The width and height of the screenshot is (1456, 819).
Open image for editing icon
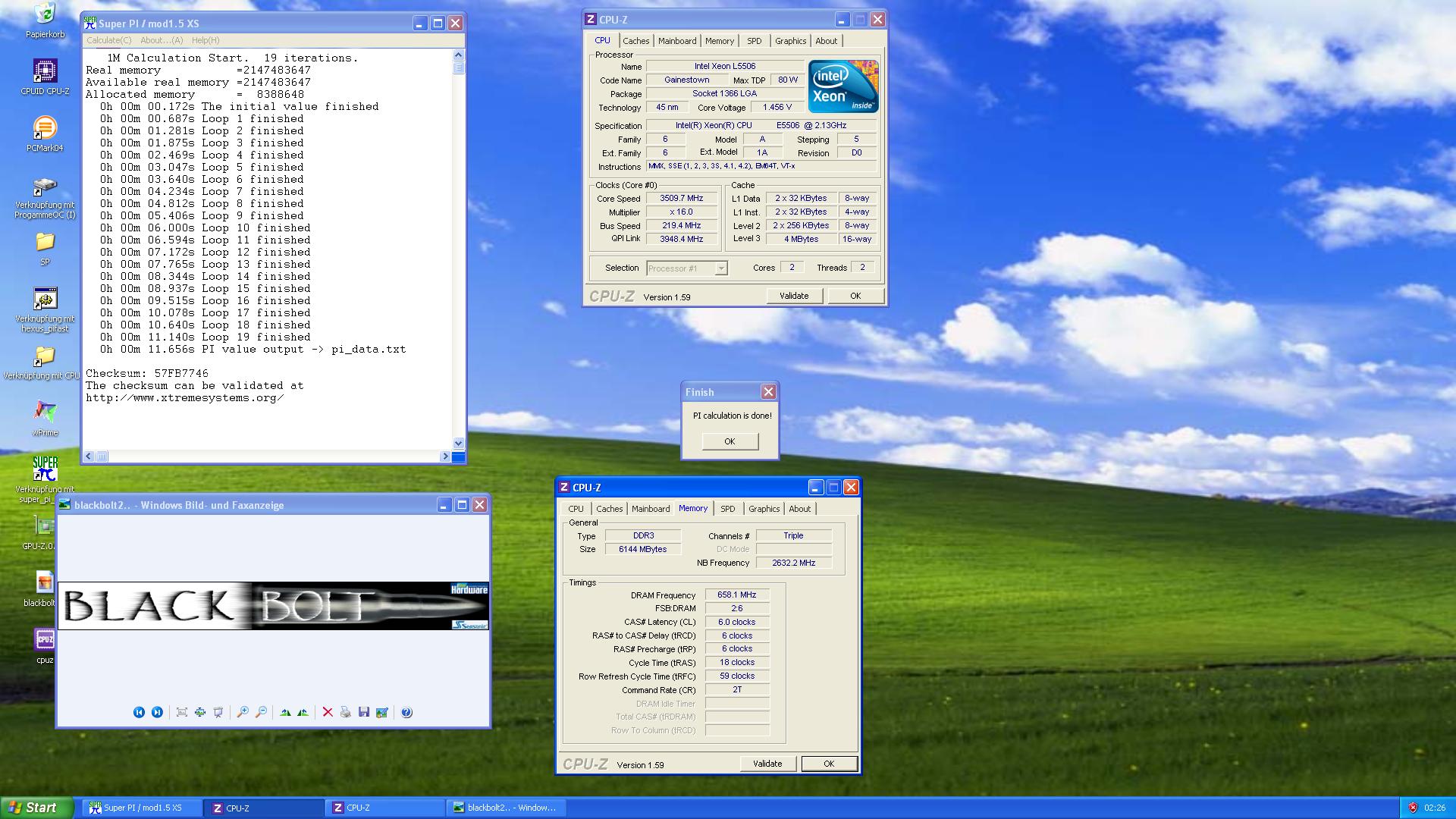coord(382,712)
